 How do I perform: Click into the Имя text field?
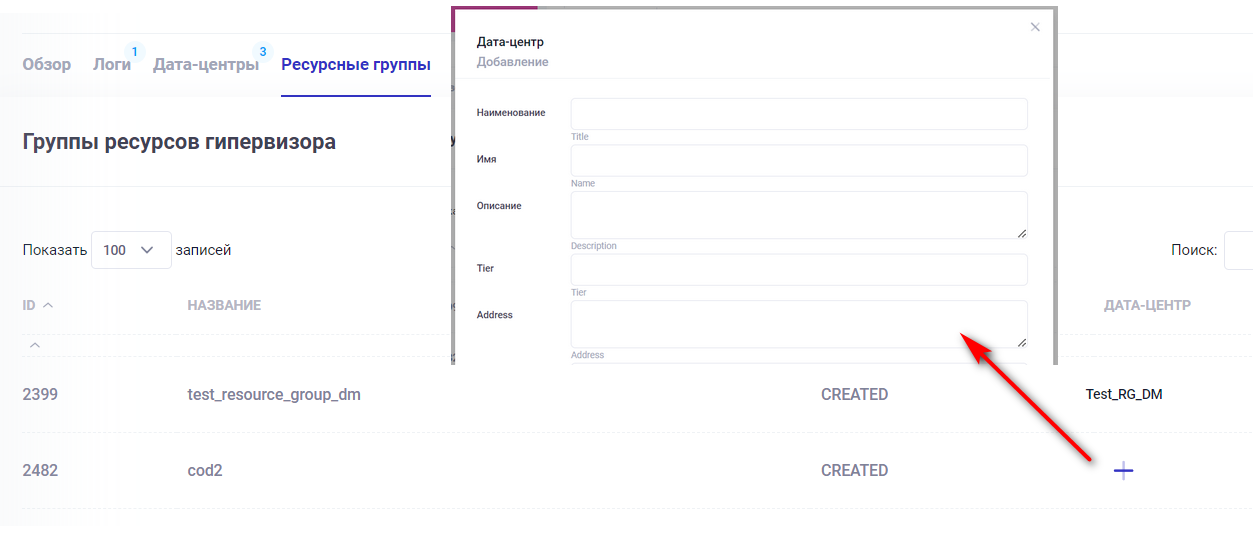click(x=798, y=160)
